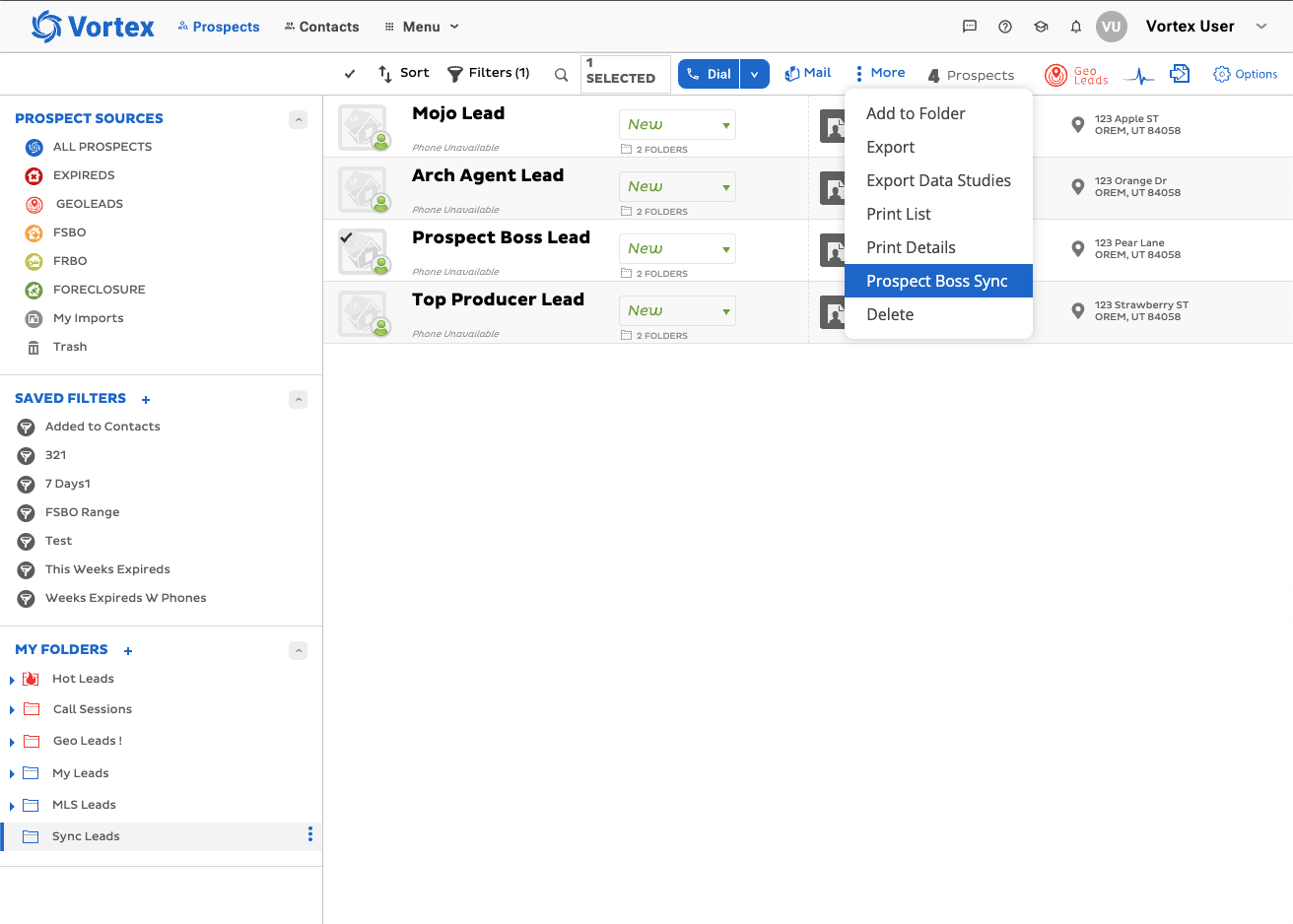Apply the FSBO Range filter

point(69,512)
